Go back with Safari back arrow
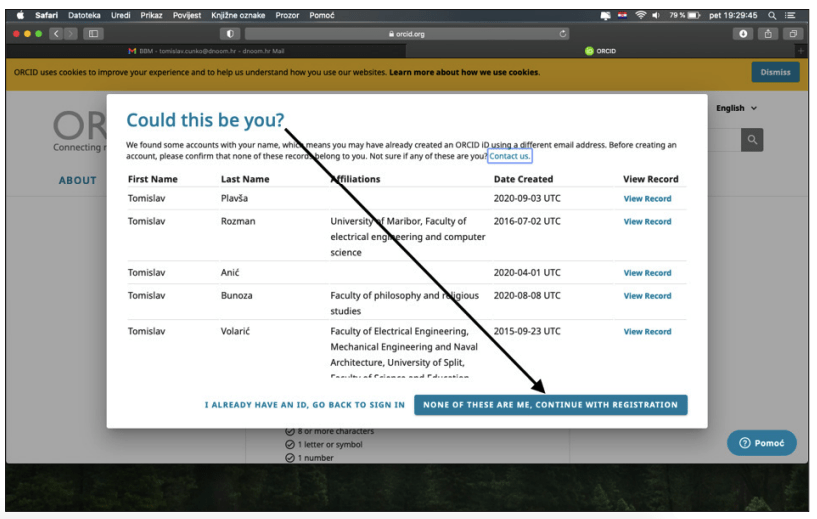 coord(56,34)
